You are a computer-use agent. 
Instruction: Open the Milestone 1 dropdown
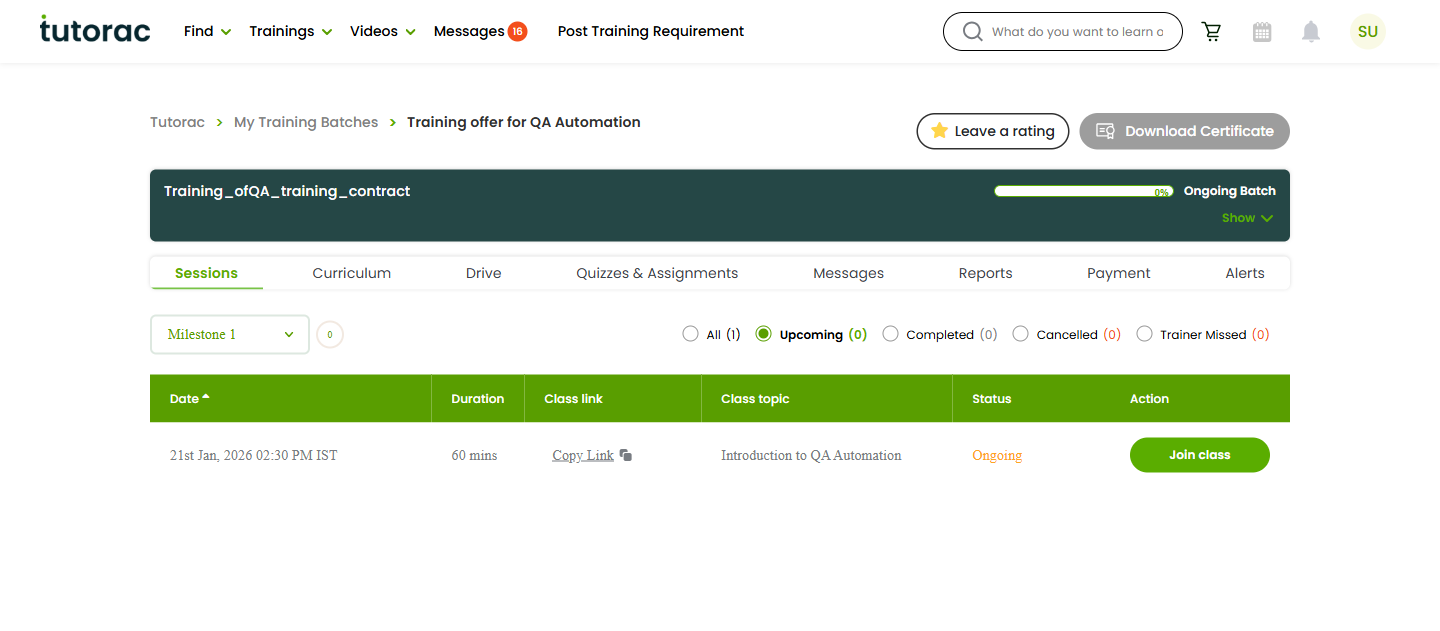point(230,335)
